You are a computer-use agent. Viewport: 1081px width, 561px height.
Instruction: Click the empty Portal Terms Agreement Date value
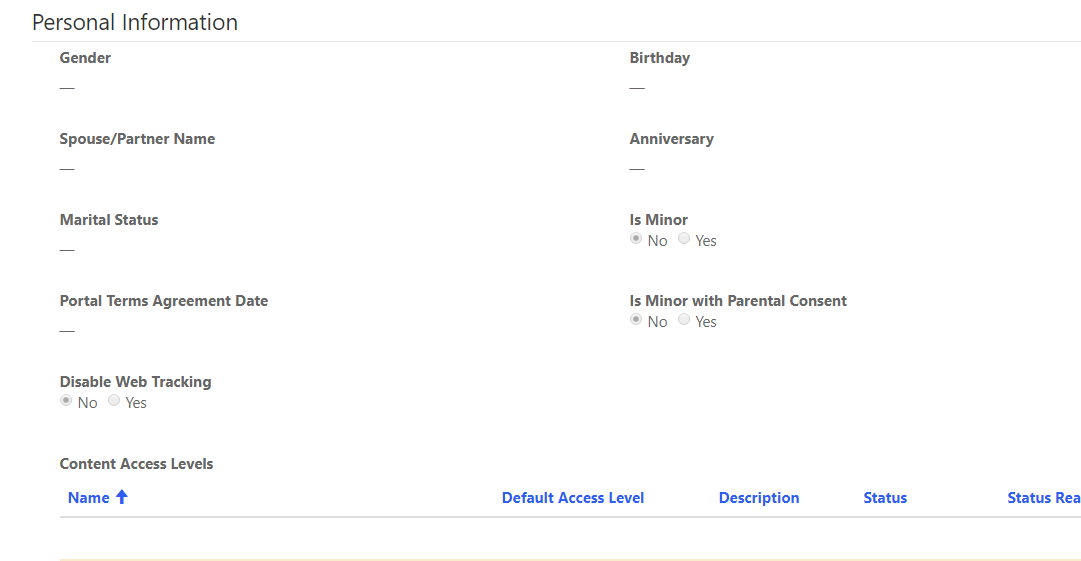[67, 331]
